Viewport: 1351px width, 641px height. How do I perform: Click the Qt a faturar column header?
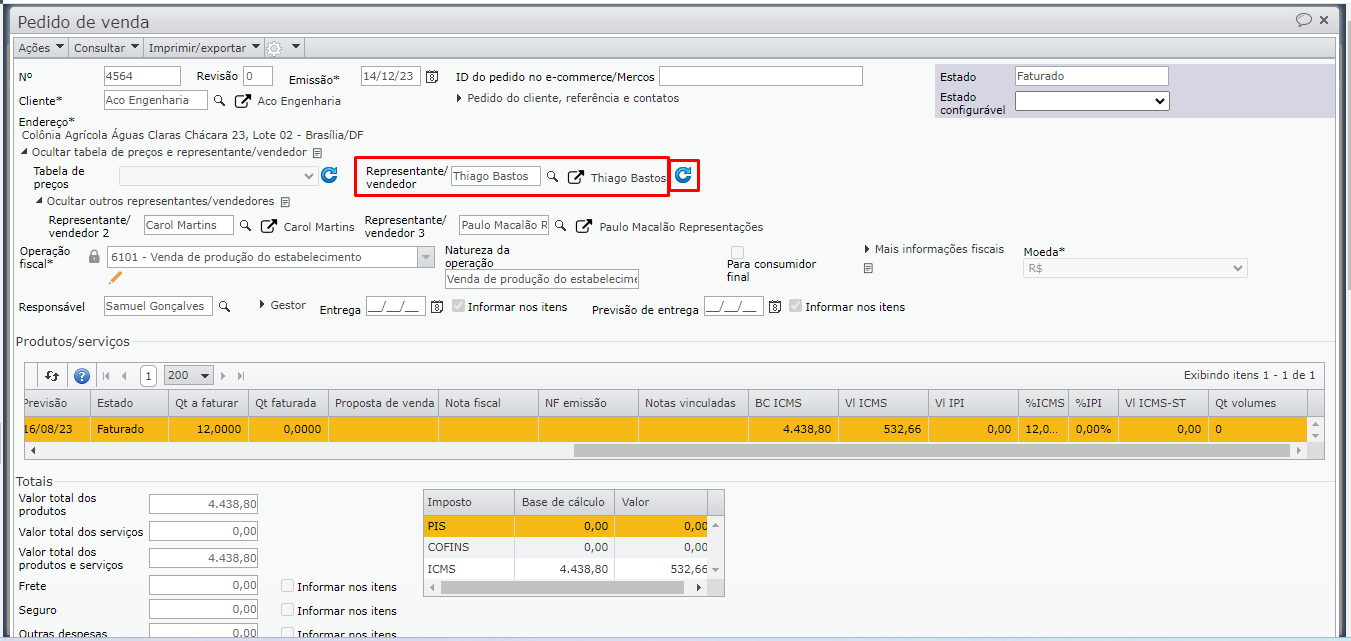click(209, 403)
